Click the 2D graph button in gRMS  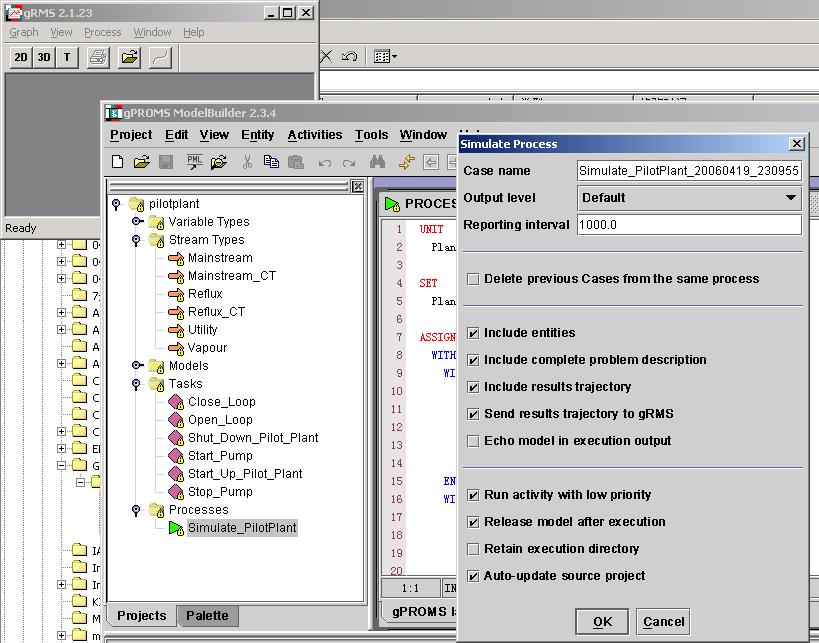coord(21,57)
